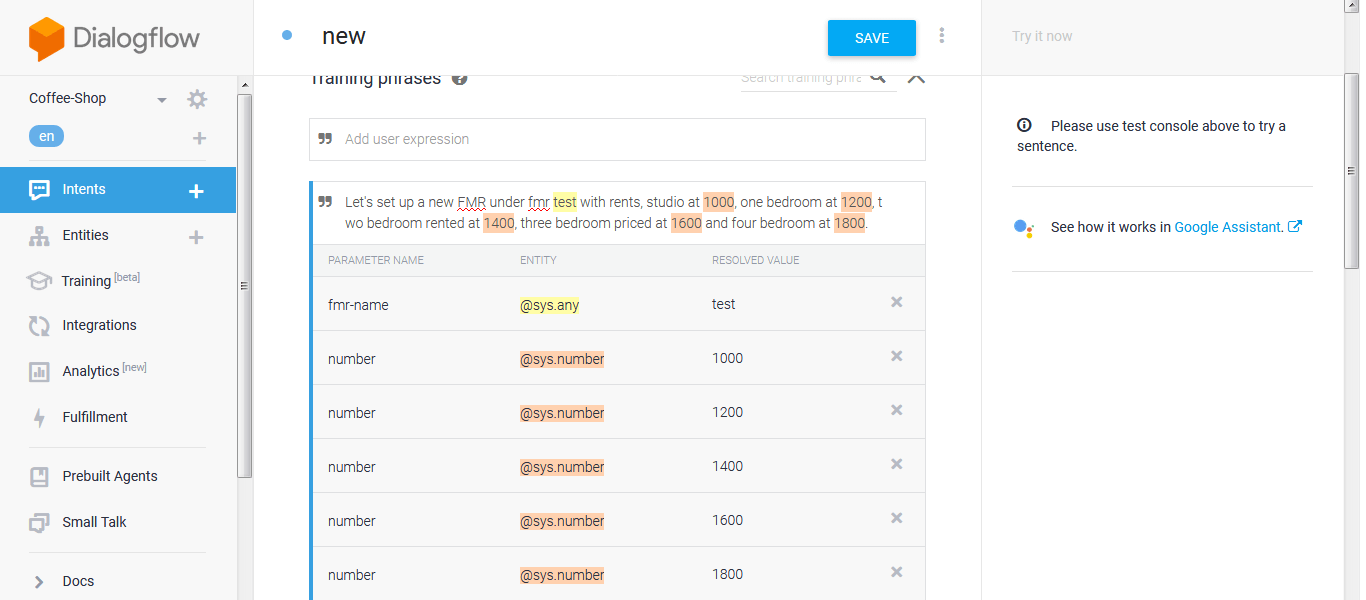
Task: Click the Training phrases help question icon
Action: click(x=459, y=79)
